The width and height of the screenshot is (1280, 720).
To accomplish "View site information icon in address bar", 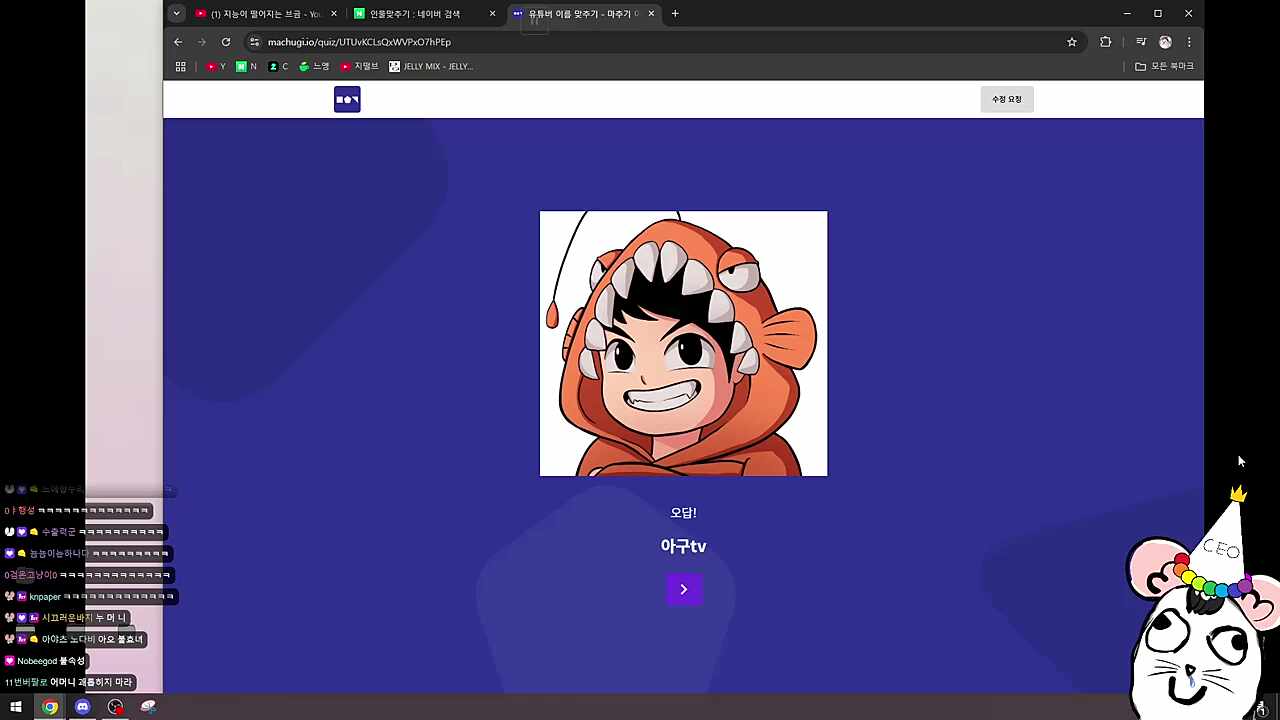I will tap(255, 42).
